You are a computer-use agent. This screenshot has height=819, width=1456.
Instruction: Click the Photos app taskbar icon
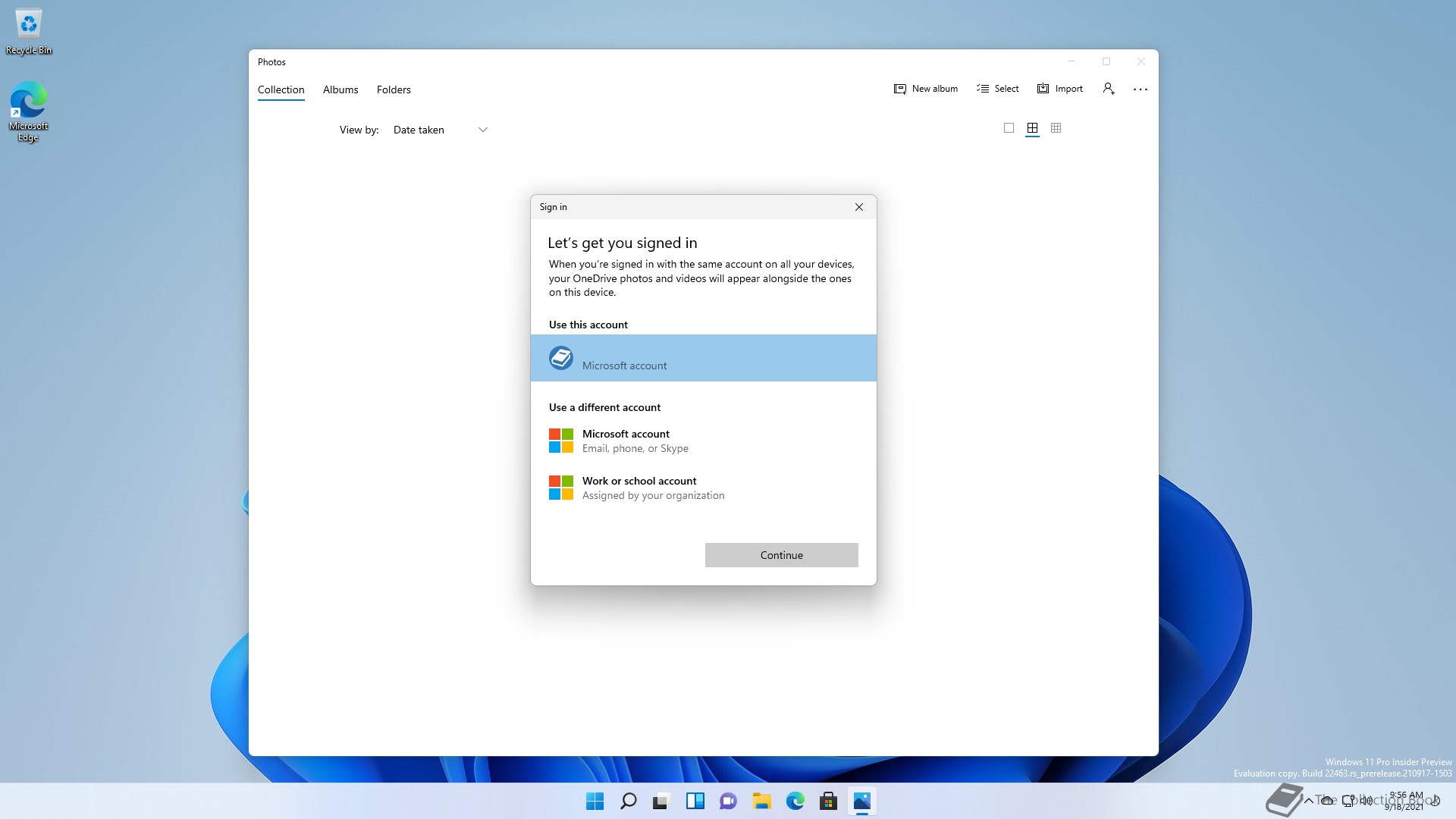click(862, 801)
